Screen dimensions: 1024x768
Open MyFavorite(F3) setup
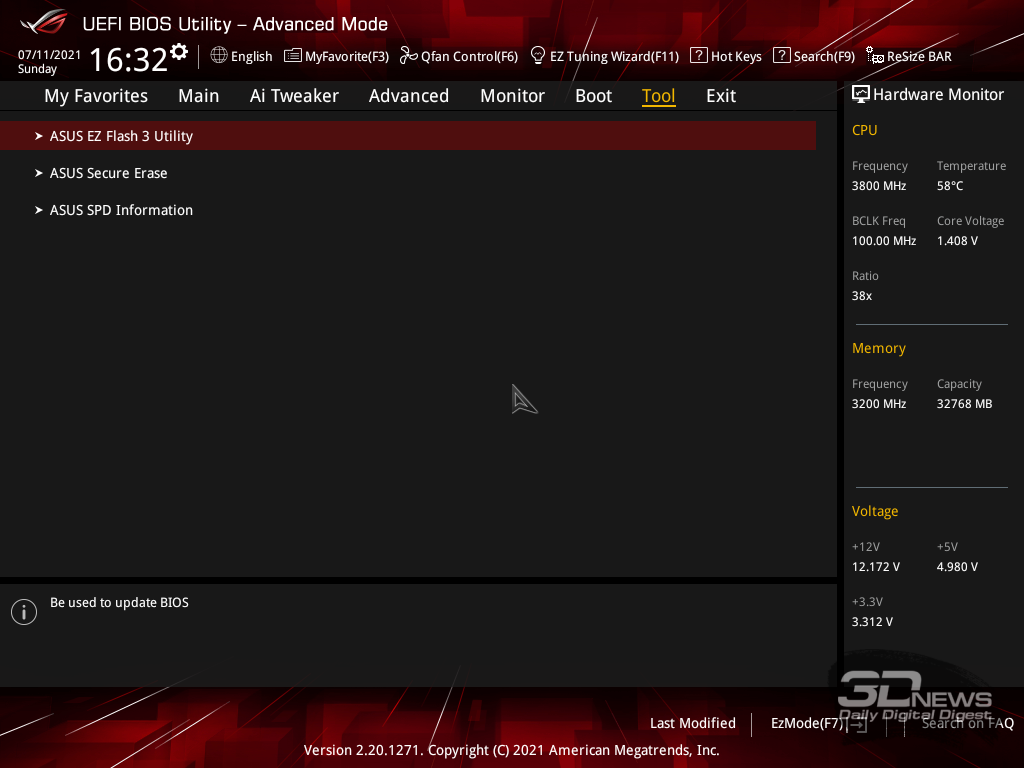347,57
